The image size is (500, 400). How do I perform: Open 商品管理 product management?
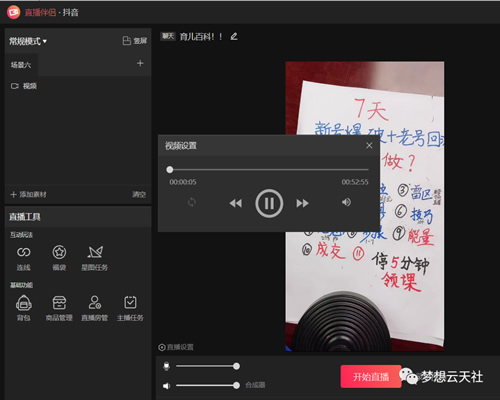click(x=59, y=308)
